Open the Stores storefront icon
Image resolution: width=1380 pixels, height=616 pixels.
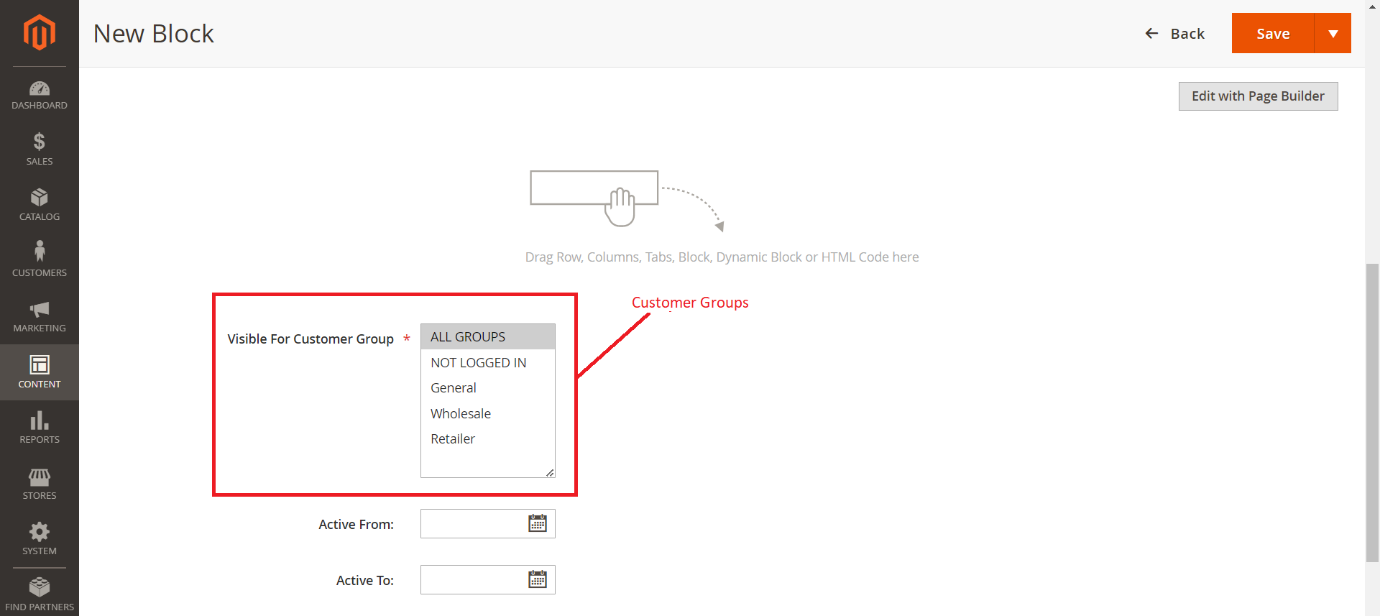click(39, 477)
